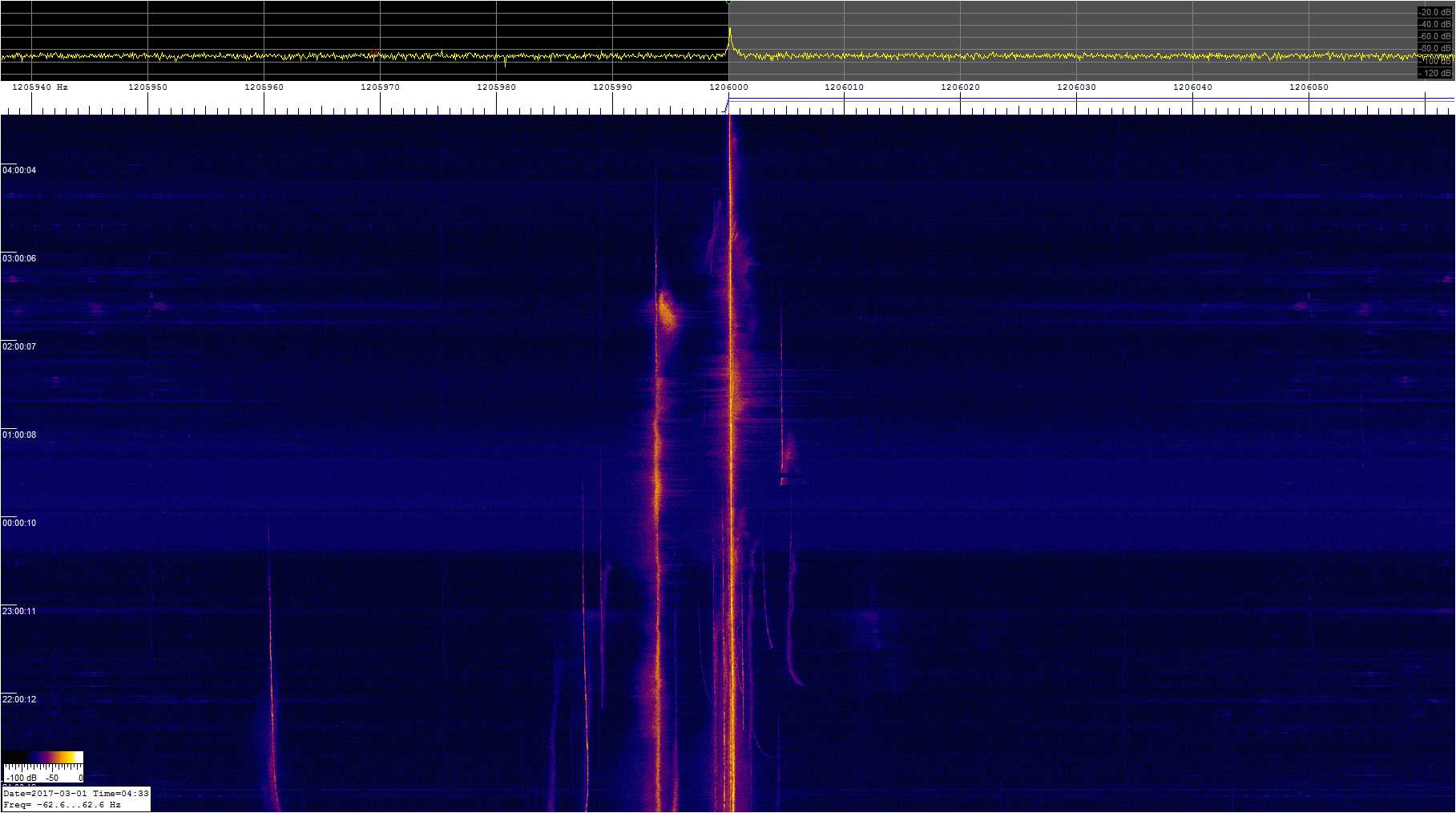The height and width of the screenshot is (813, 1456).
Task: Click the Date=2017-03-01 Time=04:33 info line
Action: coord(76,794)
